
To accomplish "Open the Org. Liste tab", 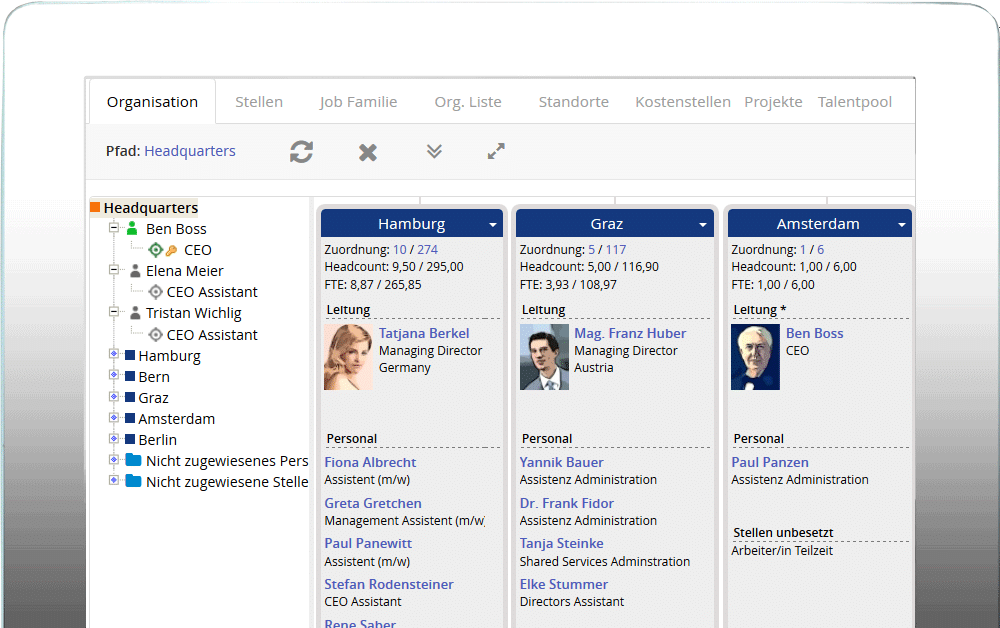I will point(468,102).
